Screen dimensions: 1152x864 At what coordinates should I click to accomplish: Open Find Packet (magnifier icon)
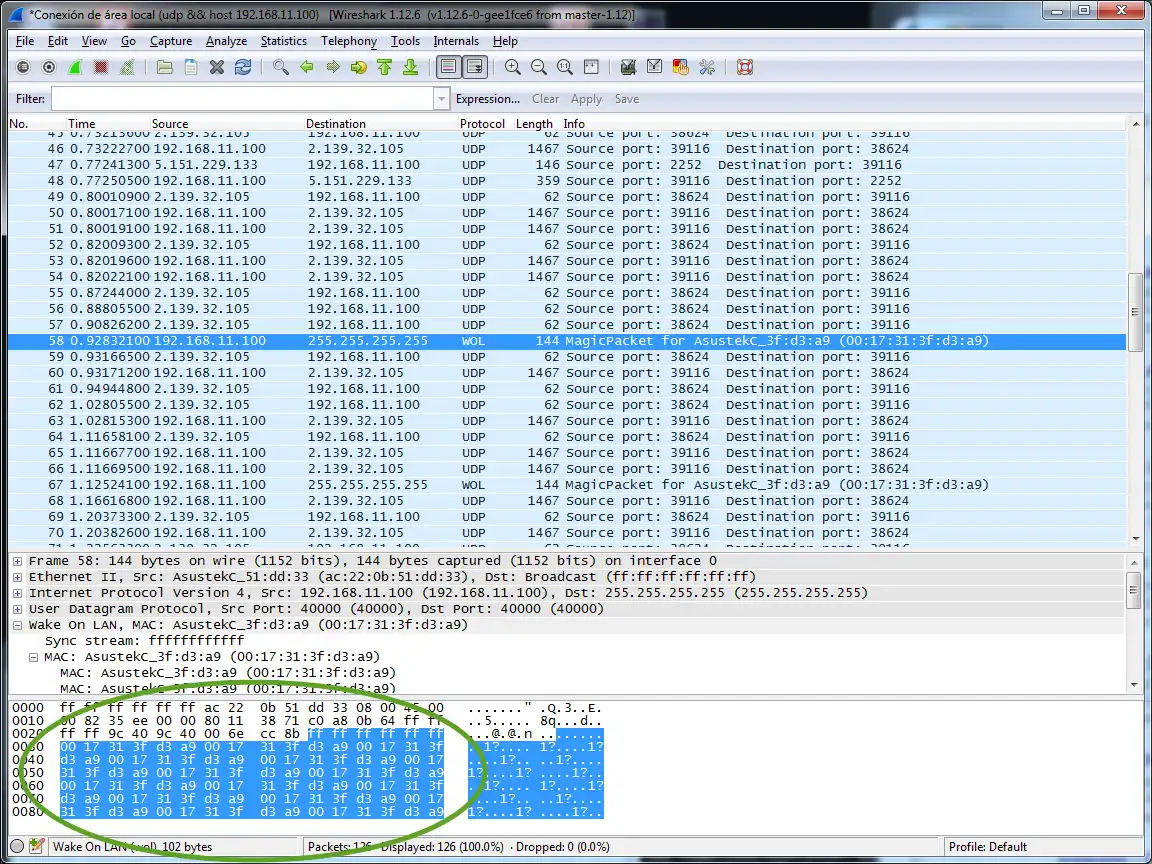281,68
